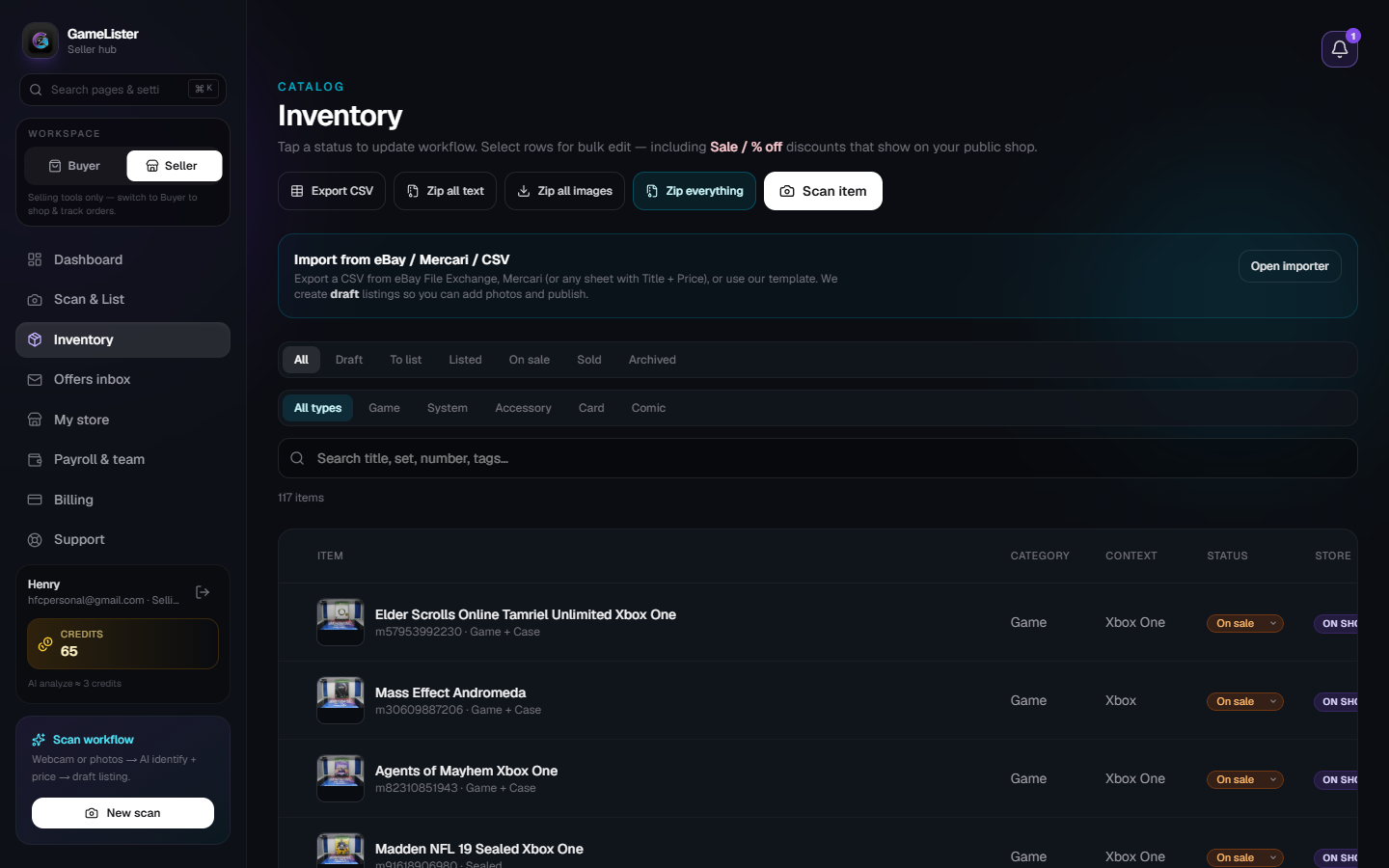Screen dimensions: 1389x868
Task: Open My store page
Action: coord(123,420)
